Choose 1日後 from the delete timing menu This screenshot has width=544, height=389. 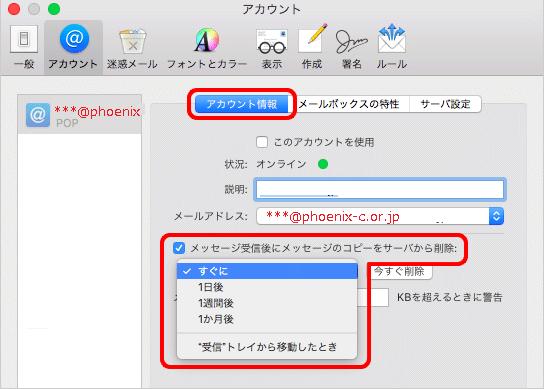pos(267,287)
